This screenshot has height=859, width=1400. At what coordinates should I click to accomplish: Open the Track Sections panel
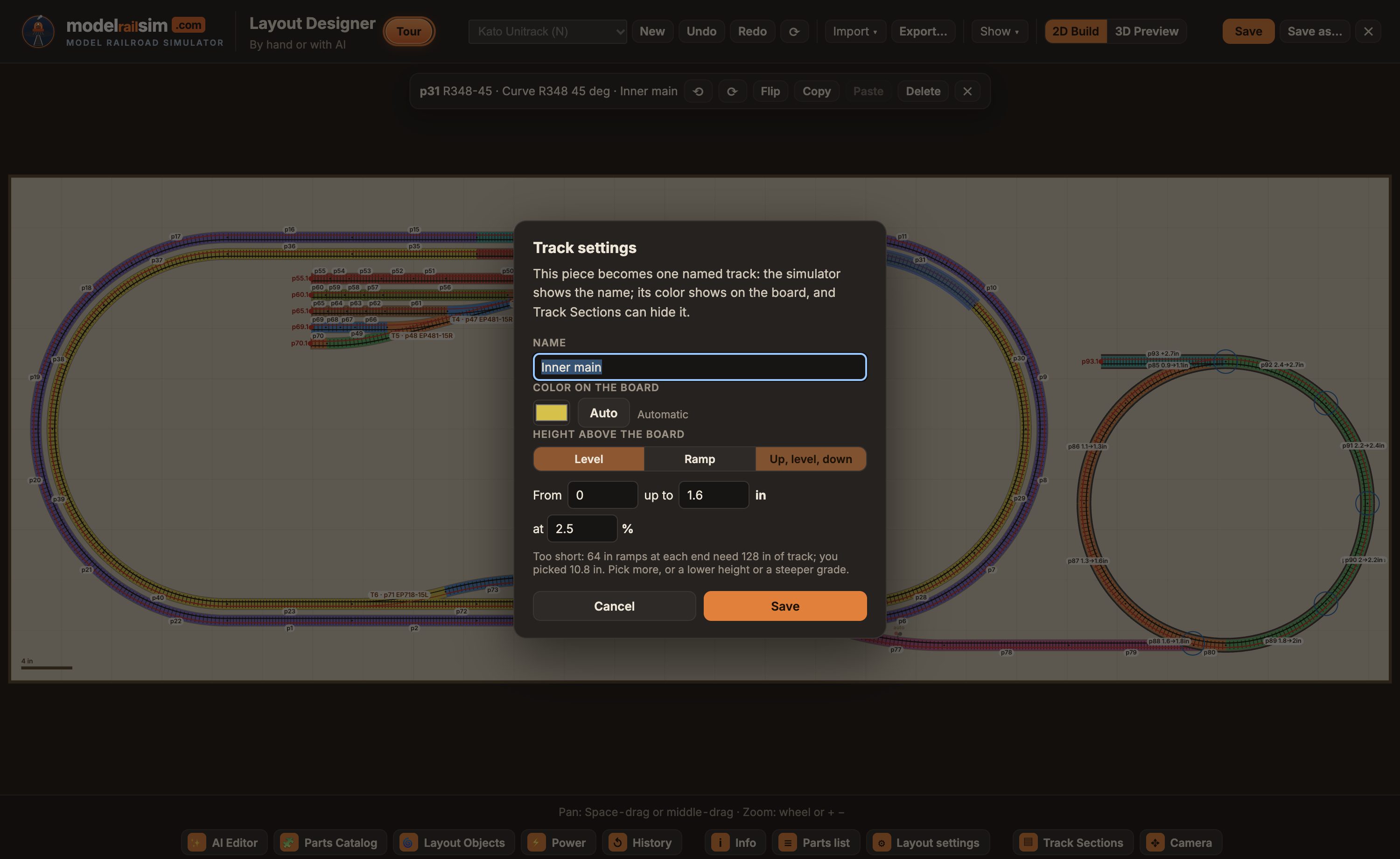pyautogui.click(x=1073, y=843)
